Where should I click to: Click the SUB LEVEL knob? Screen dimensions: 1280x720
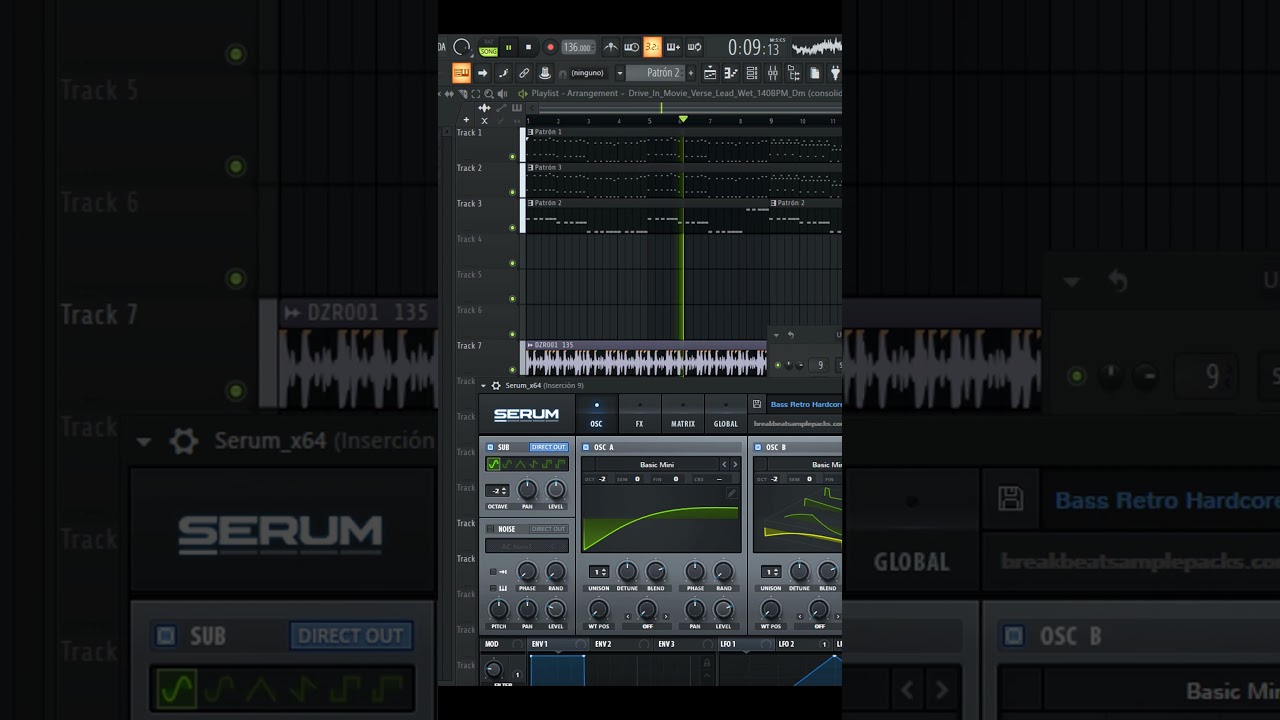pyautogui.click(x=556, y=490)
